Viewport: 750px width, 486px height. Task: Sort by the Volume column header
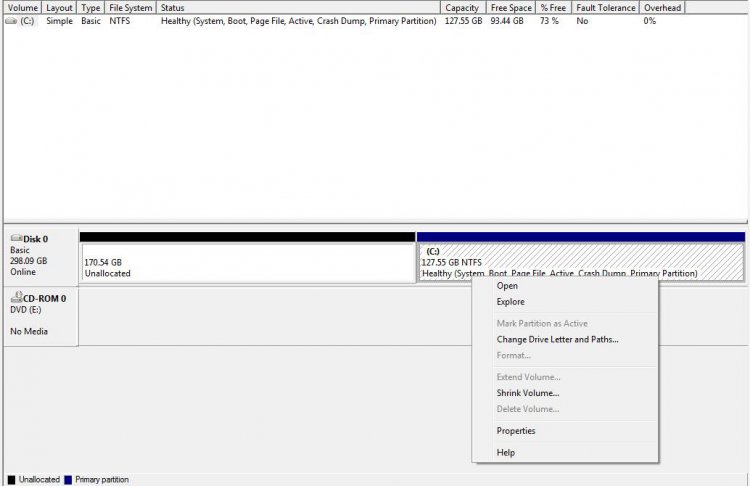(x=22, y=8)
